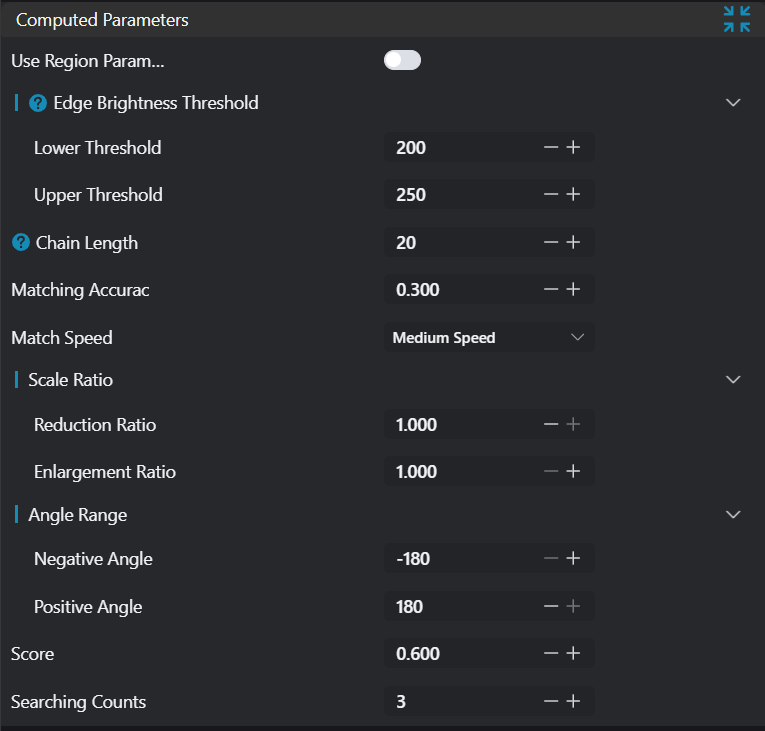The width and height of the screenshot is (765, 731).
Task: Click help icon next to Chain Length
Action: click(x=21, y=243)
